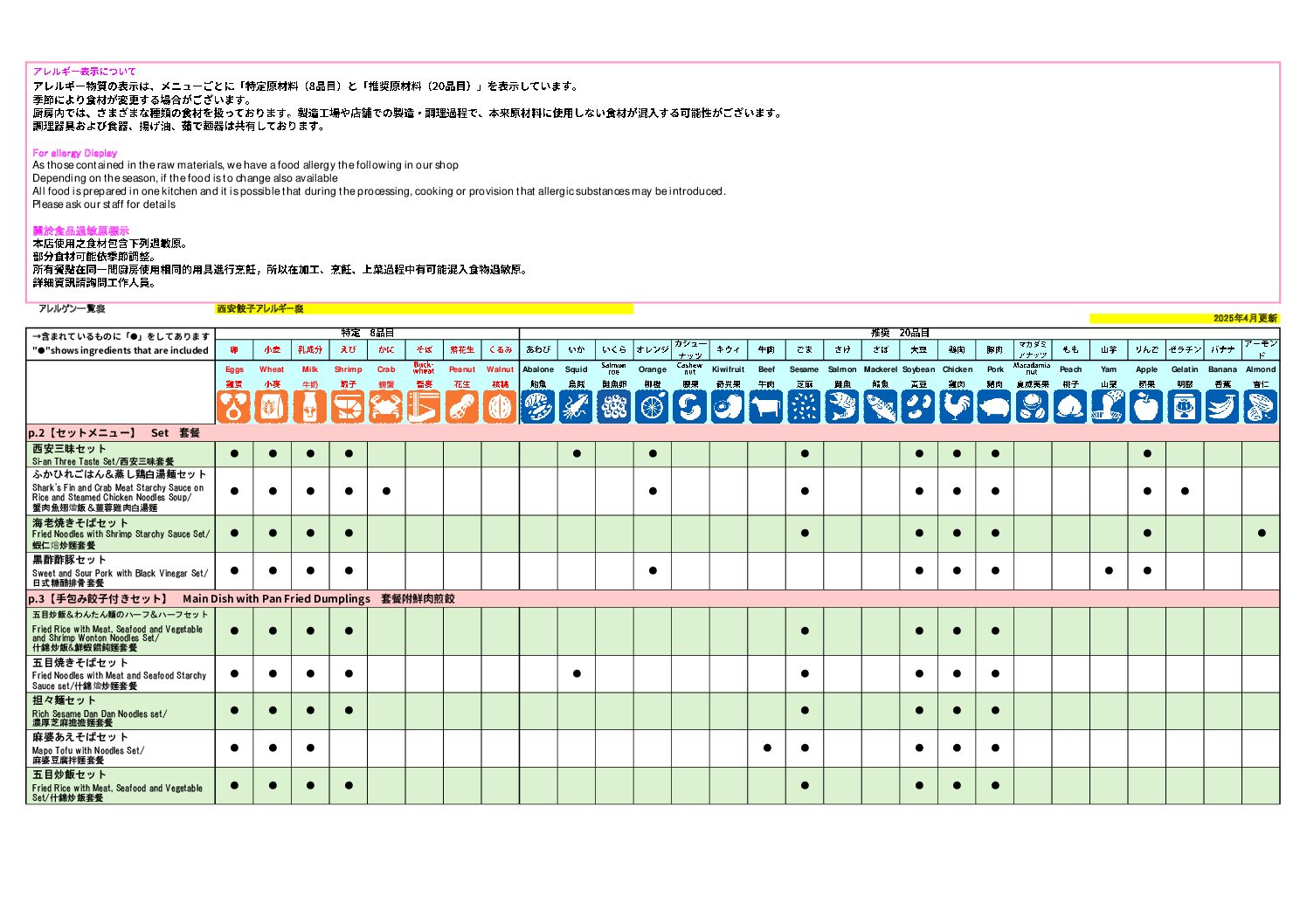The image size is (1307, 924).
Task: Click the orange Crab allergen icon
Action: click(386, 407)
